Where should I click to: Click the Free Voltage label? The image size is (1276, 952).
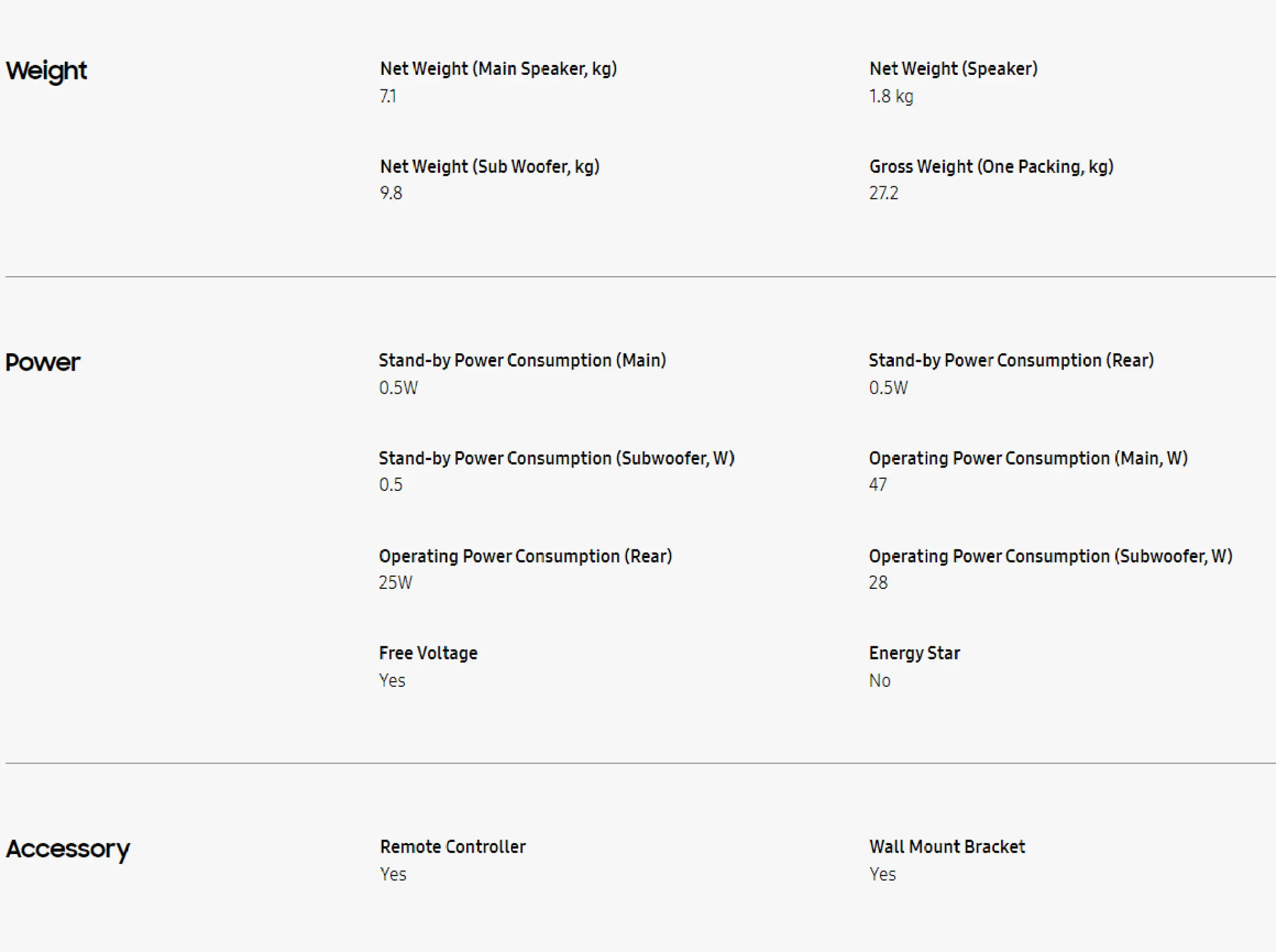428,654
